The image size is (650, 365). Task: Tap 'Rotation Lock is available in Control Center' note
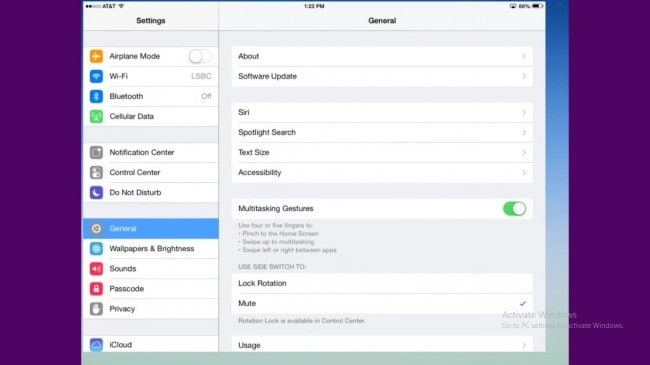coord(302,321)
